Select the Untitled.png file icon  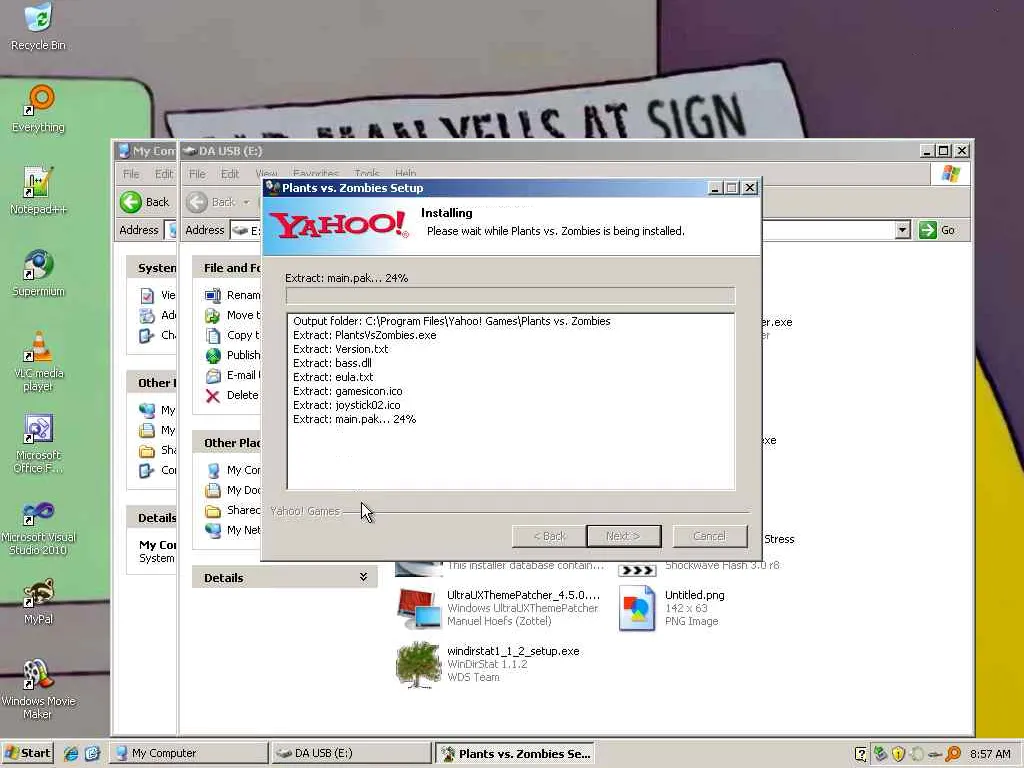[x=637, y=608]
